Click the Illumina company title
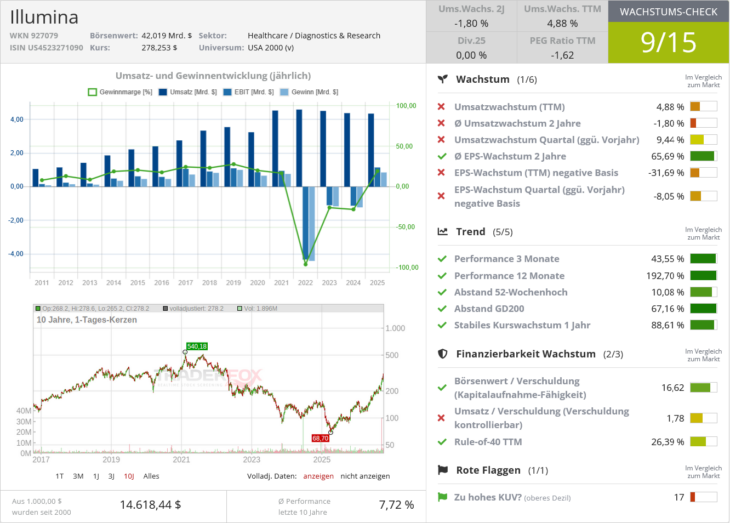The image size is (730, 523). pyautogui.click(x=44, y=17)
